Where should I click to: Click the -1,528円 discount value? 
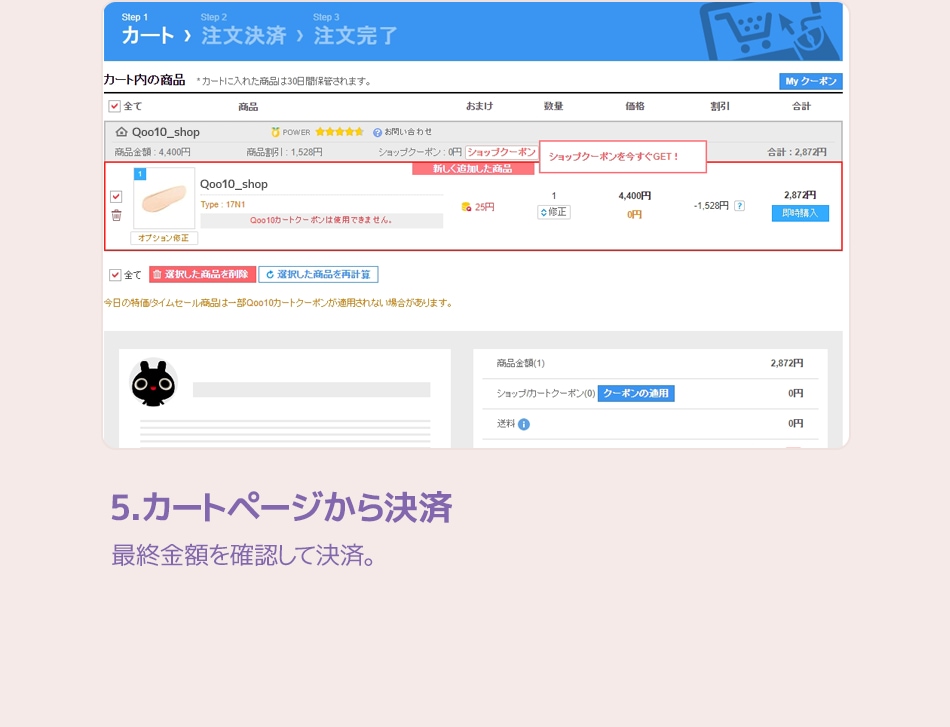pyautogui.click(x=711, y=206)
